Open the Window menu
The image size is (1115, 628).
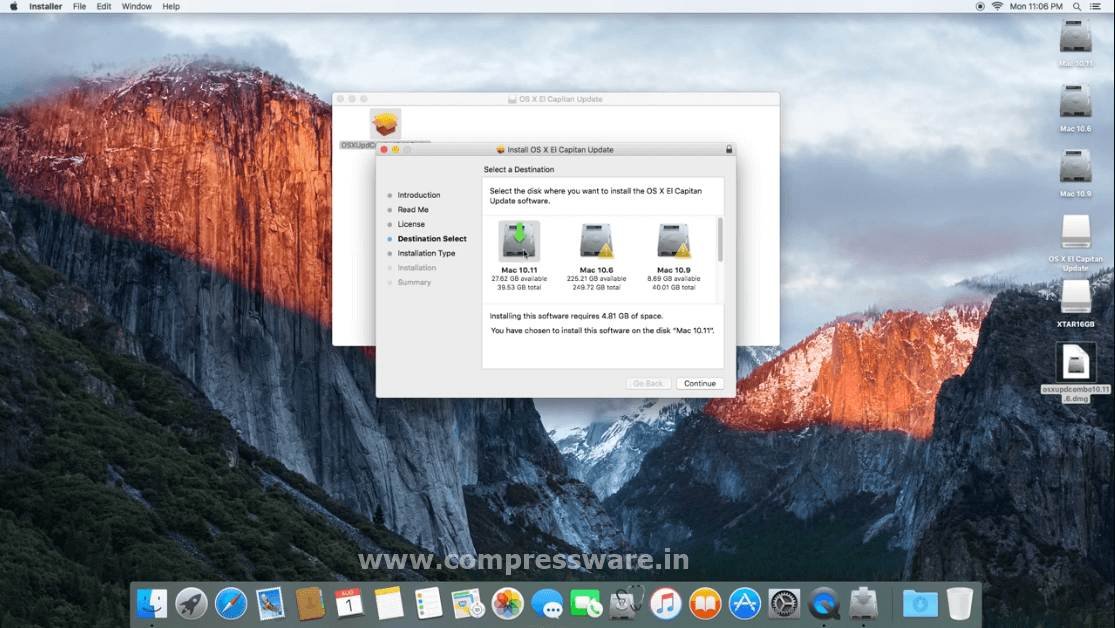pyautogui.click(x=137, y=6)
